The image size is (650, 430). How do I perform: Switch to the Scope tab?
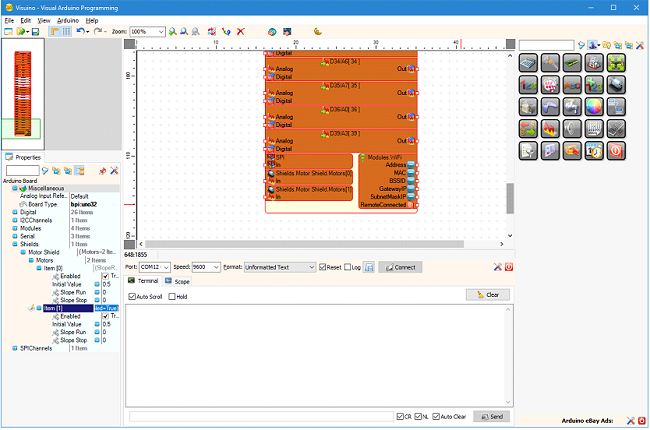[177, 281]
